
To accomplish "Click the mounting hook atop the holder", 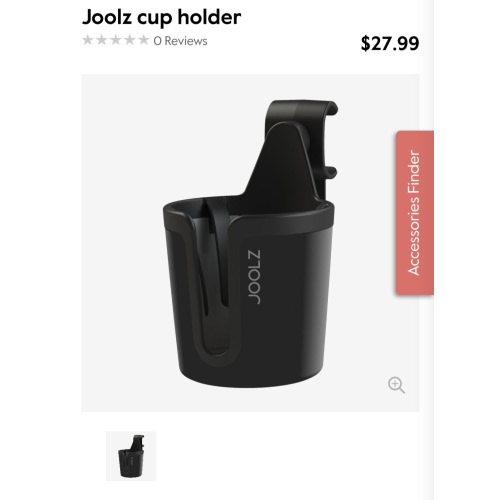I will pyautogui.click(x=302, y=112).
